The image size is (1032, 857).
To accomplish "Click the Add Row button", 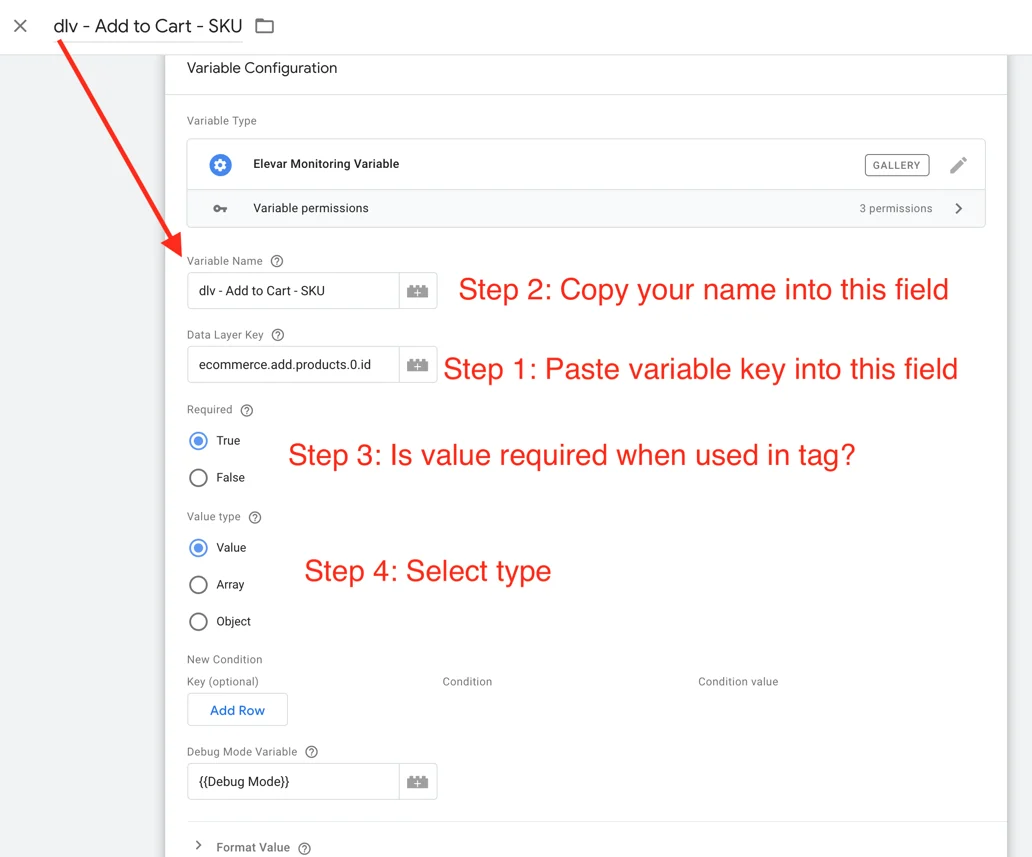I will pos(238,710).
